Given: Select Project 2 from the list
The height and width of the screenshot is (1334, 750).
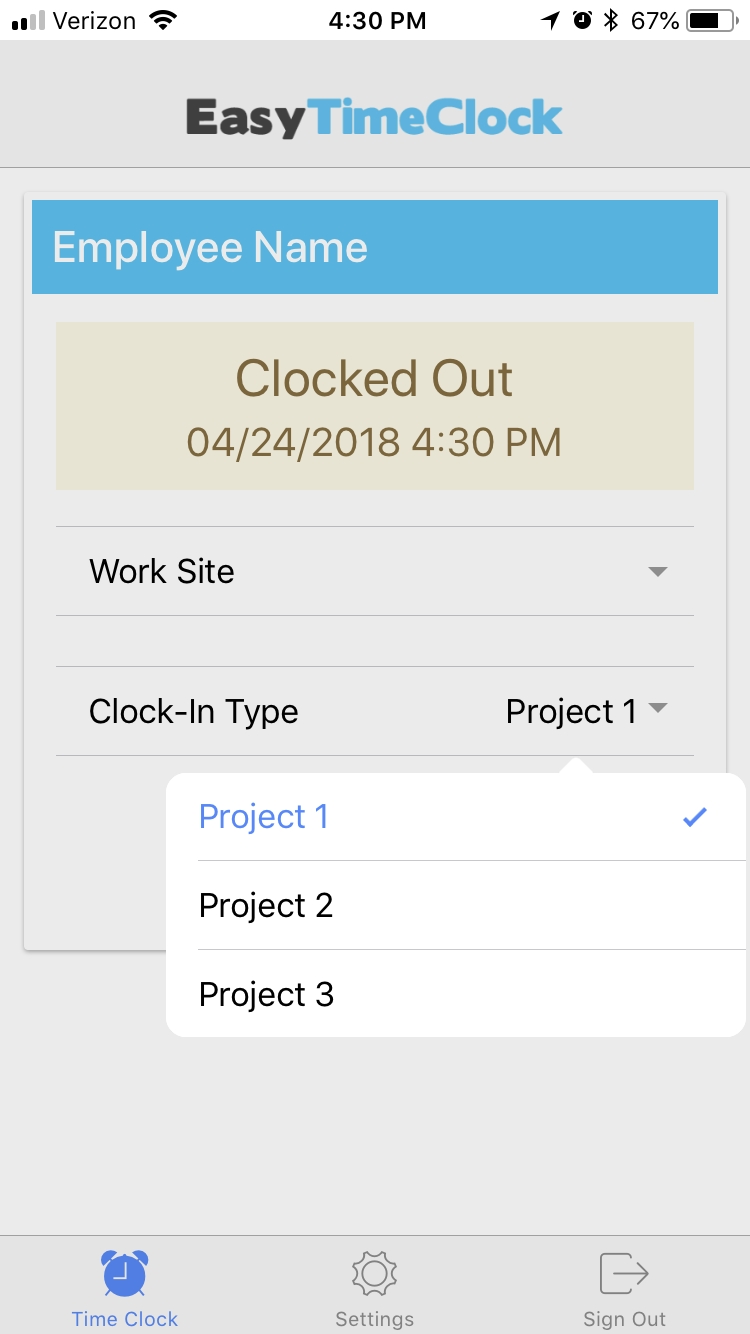Looking at the screenshot, I should pos(456,905).
